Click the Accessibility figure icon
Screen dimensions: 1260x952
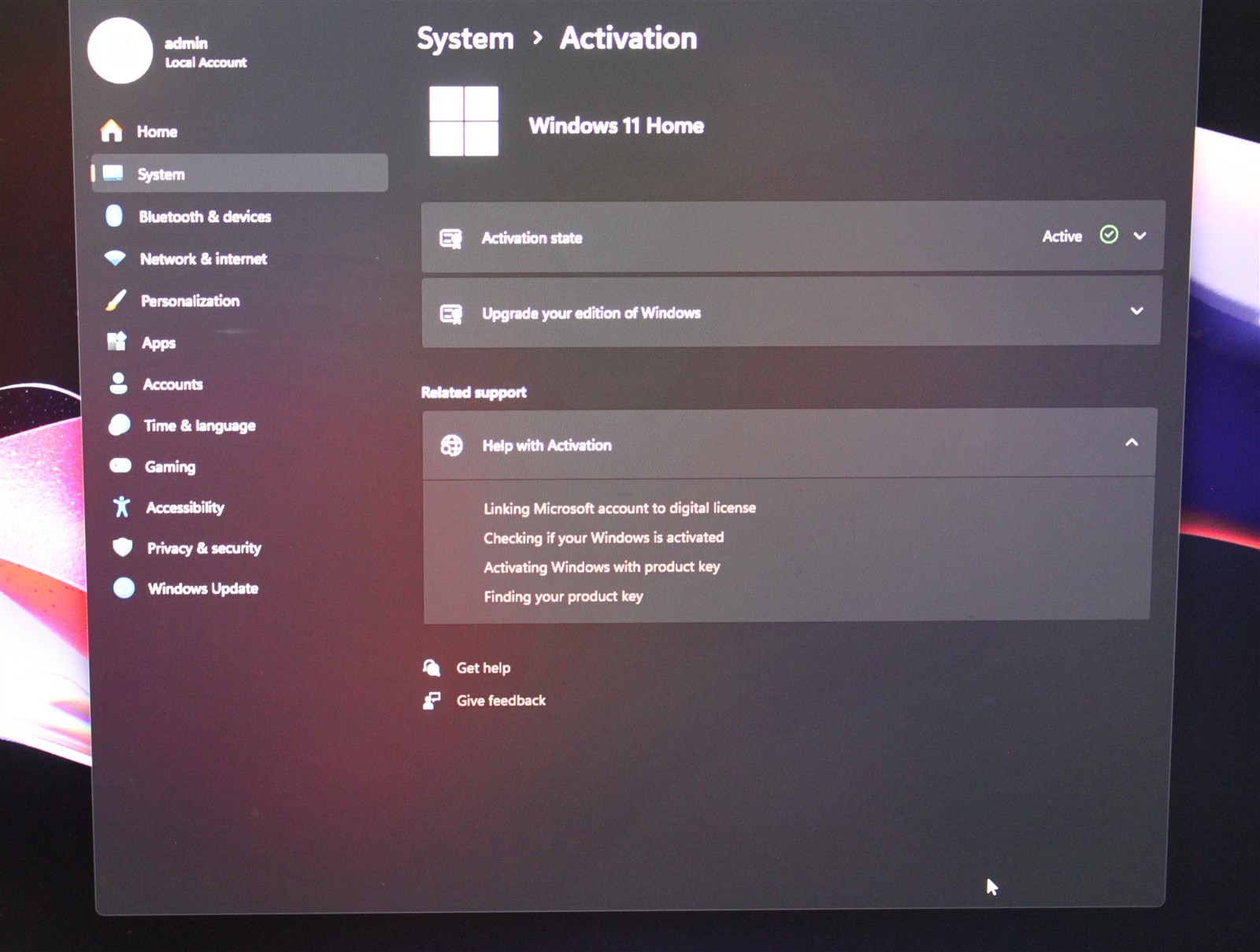point(121,506)
